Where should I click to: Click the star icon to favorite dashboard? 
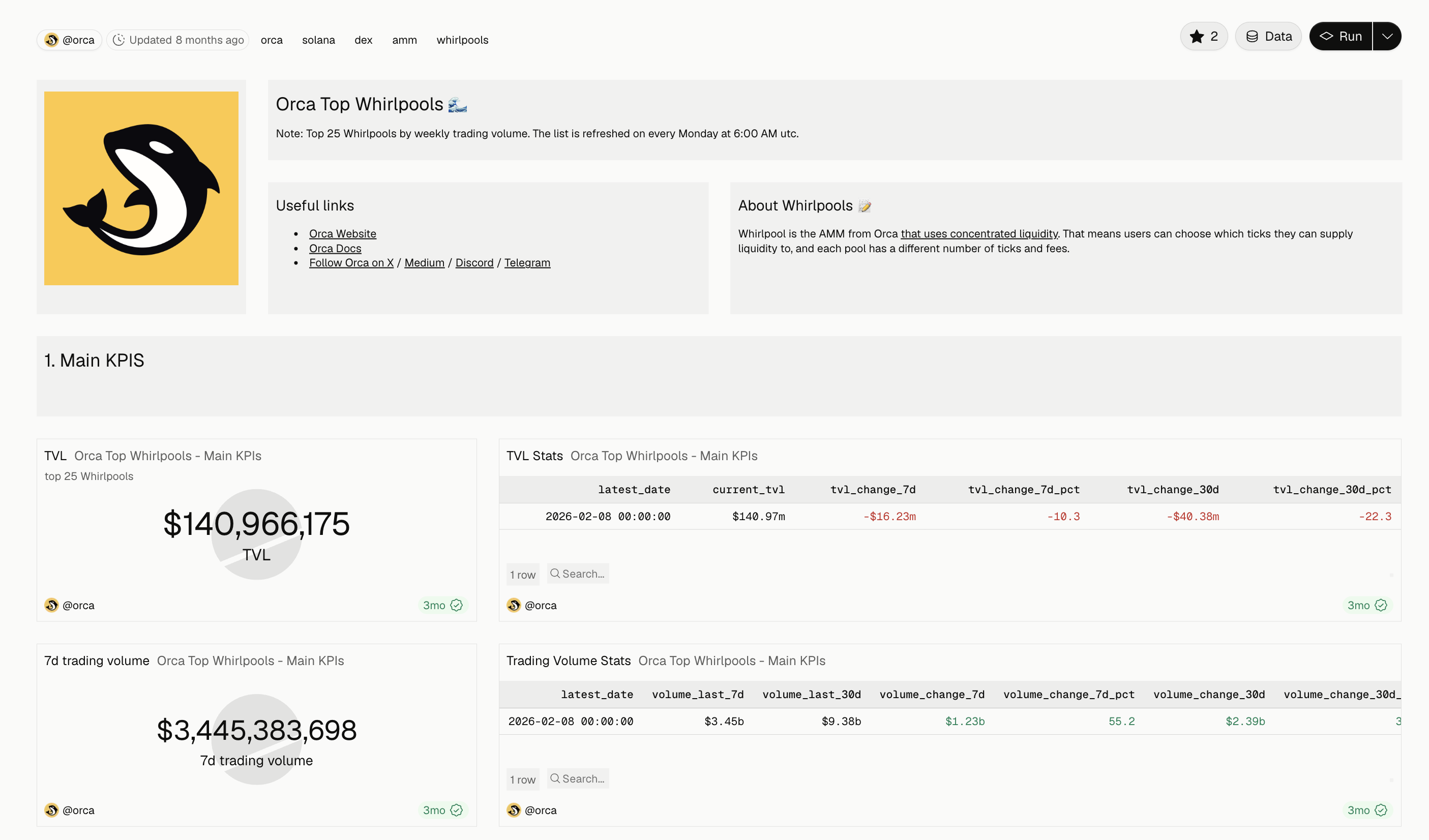1197,37
